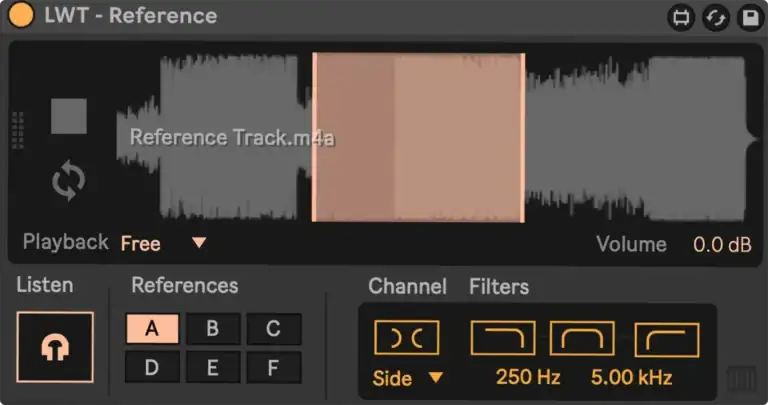
Task: Click the right edge of waveform selection
Action: [523, 138]
